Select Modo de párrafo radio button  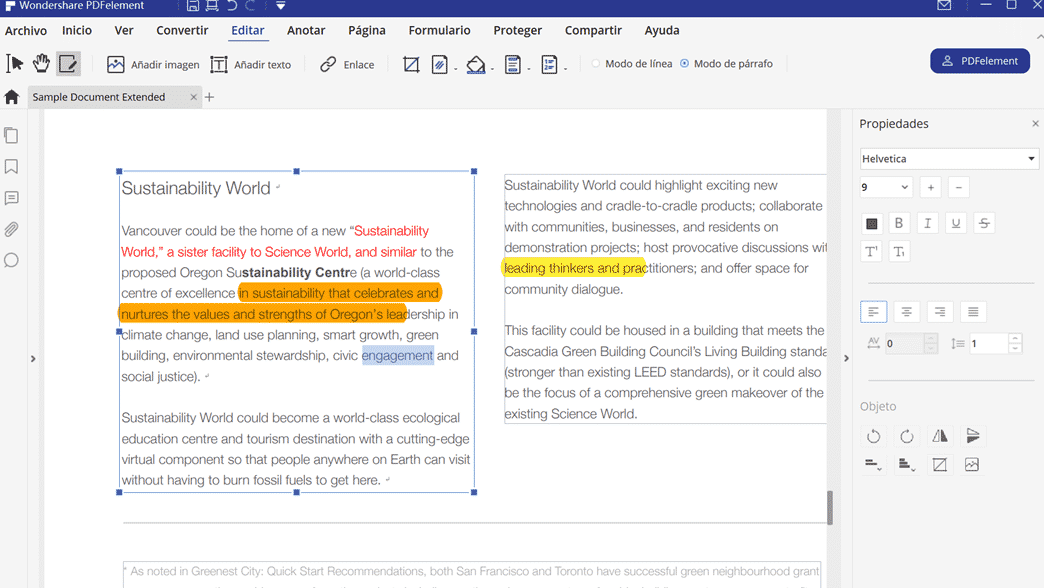click(685, 64)
